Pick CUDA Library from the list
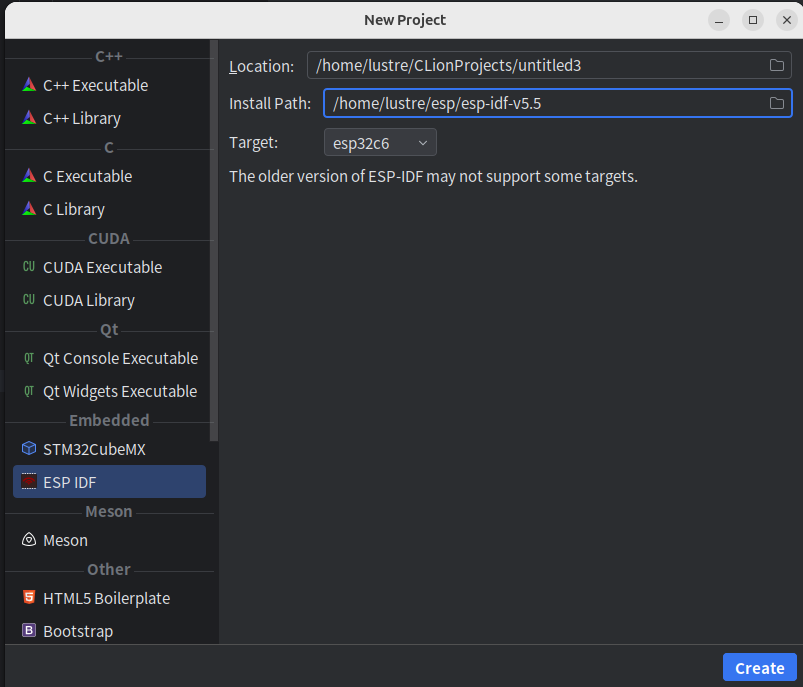 pos(88,300)
